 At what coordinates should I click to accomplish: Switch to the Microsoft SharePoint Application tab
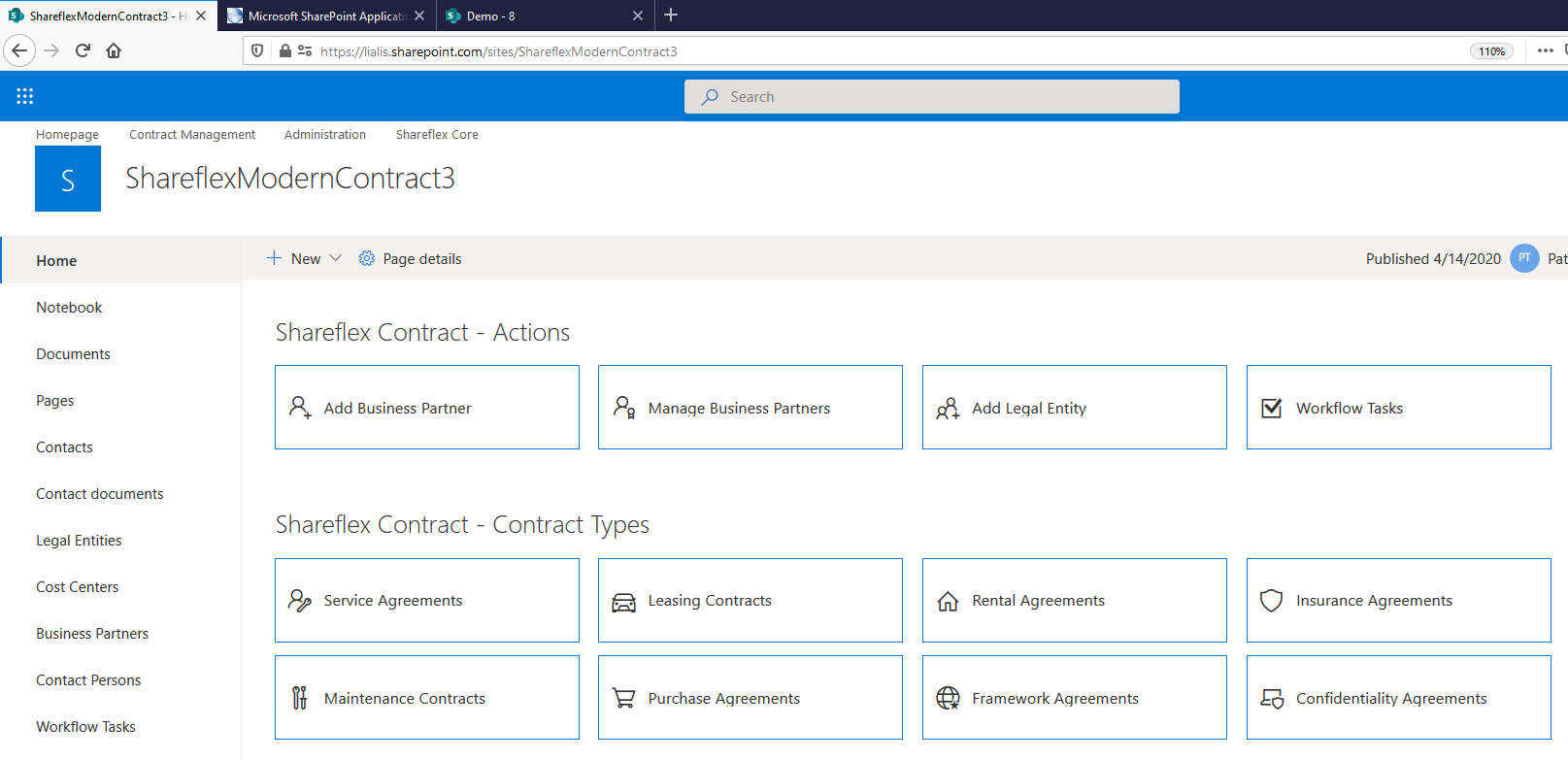[x=327, y=16]
